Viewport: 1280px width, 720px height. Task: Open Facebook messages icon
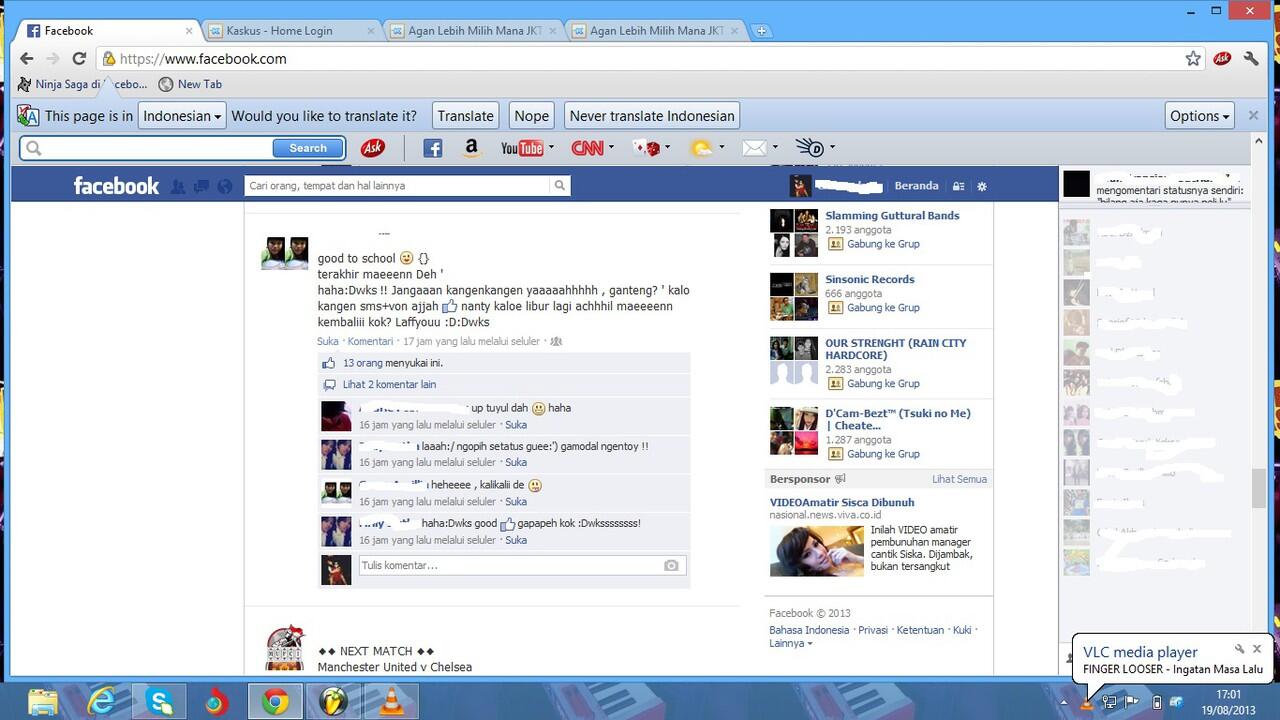pyautogui.click(x=201, y=186)
